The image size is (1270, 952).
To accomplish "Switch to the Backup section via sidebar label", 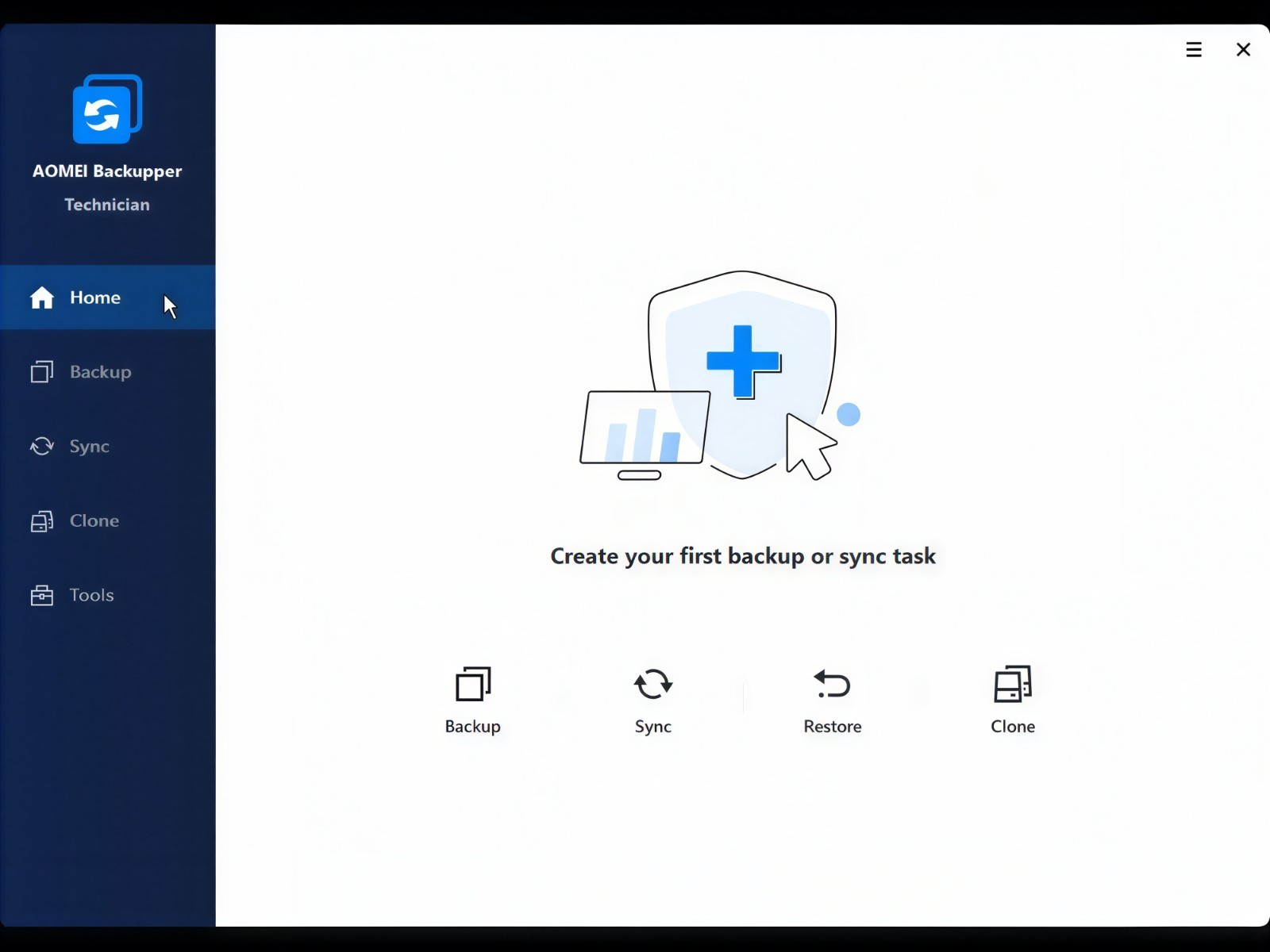I will click(x=101, y=372).
